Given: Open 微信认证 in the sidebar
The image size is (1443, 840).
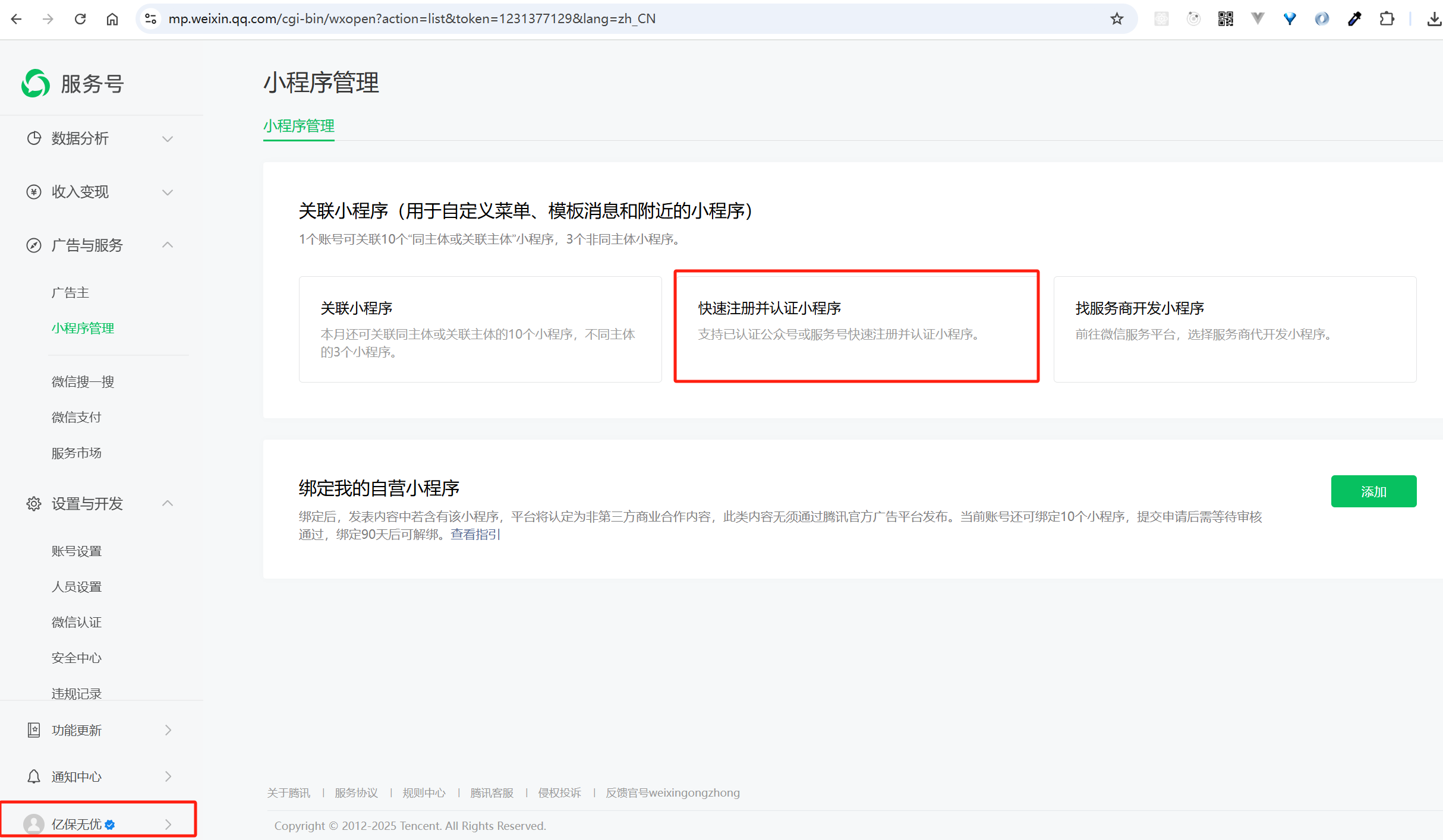Looking at the screenshot, I should pyautogui.click(x=76, y=623).
